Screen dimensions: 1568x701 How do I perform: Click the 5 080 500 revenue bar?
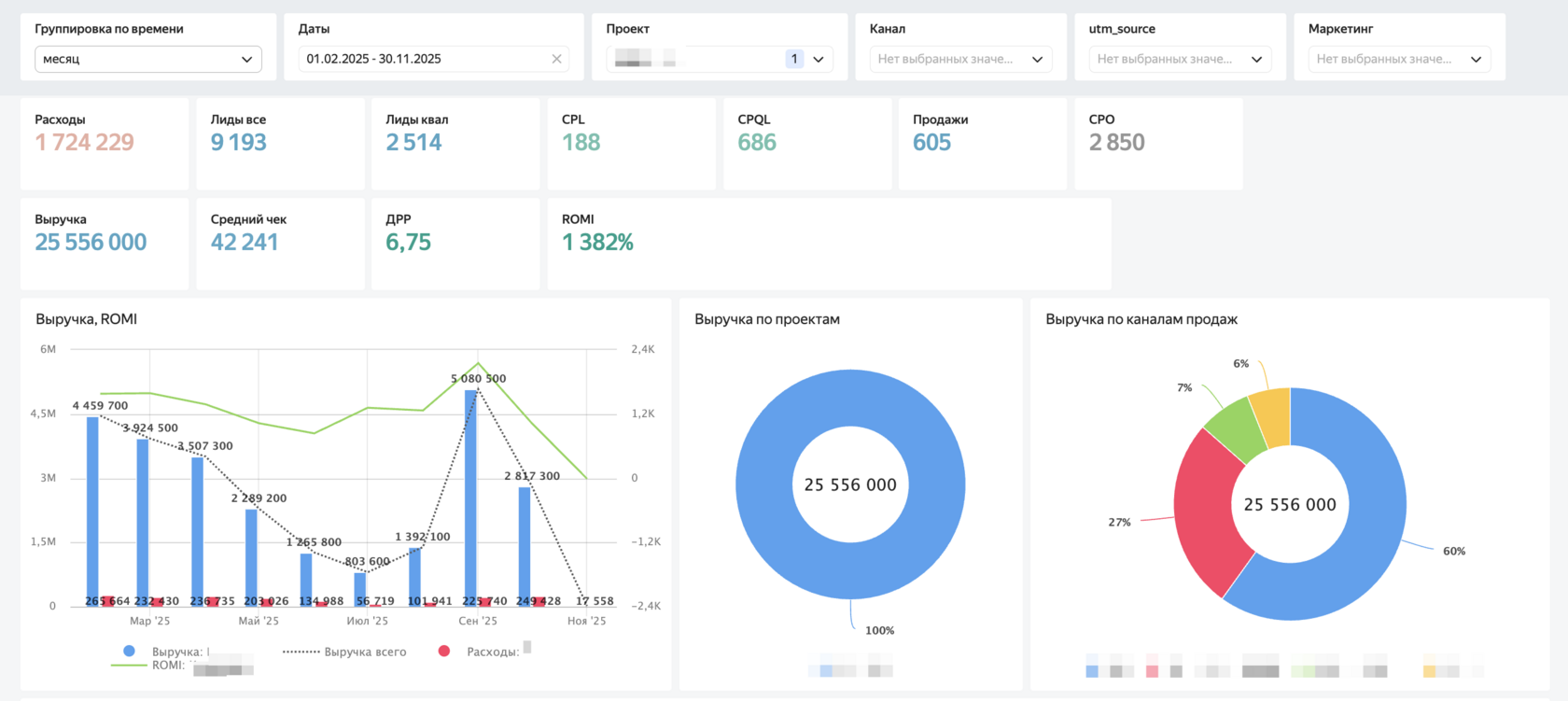click(471, 498)
